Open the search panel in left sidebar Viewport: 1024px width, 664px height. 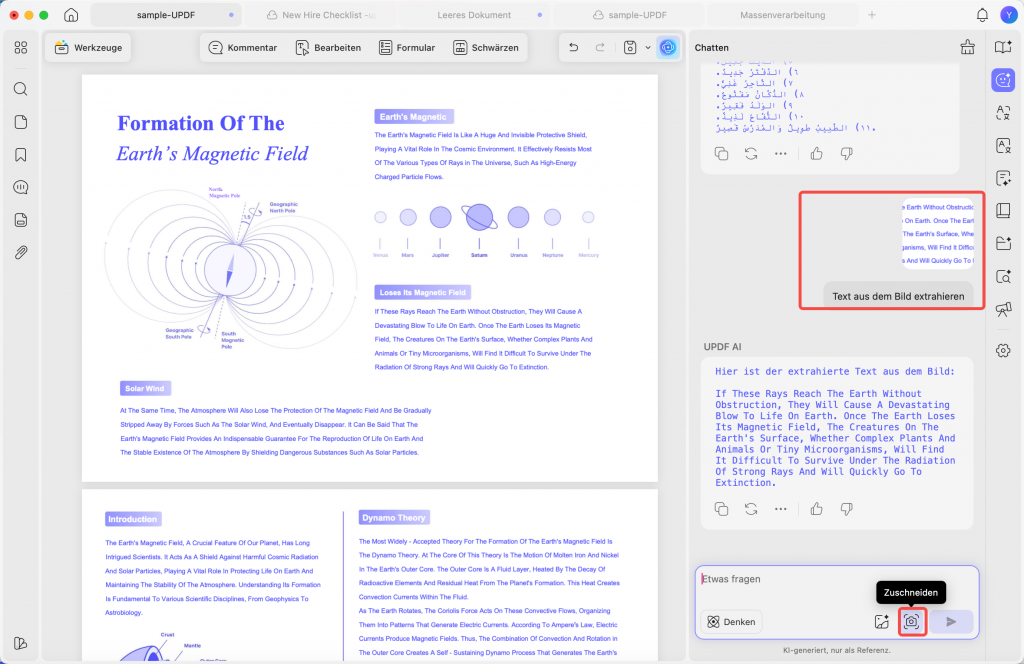21,89
